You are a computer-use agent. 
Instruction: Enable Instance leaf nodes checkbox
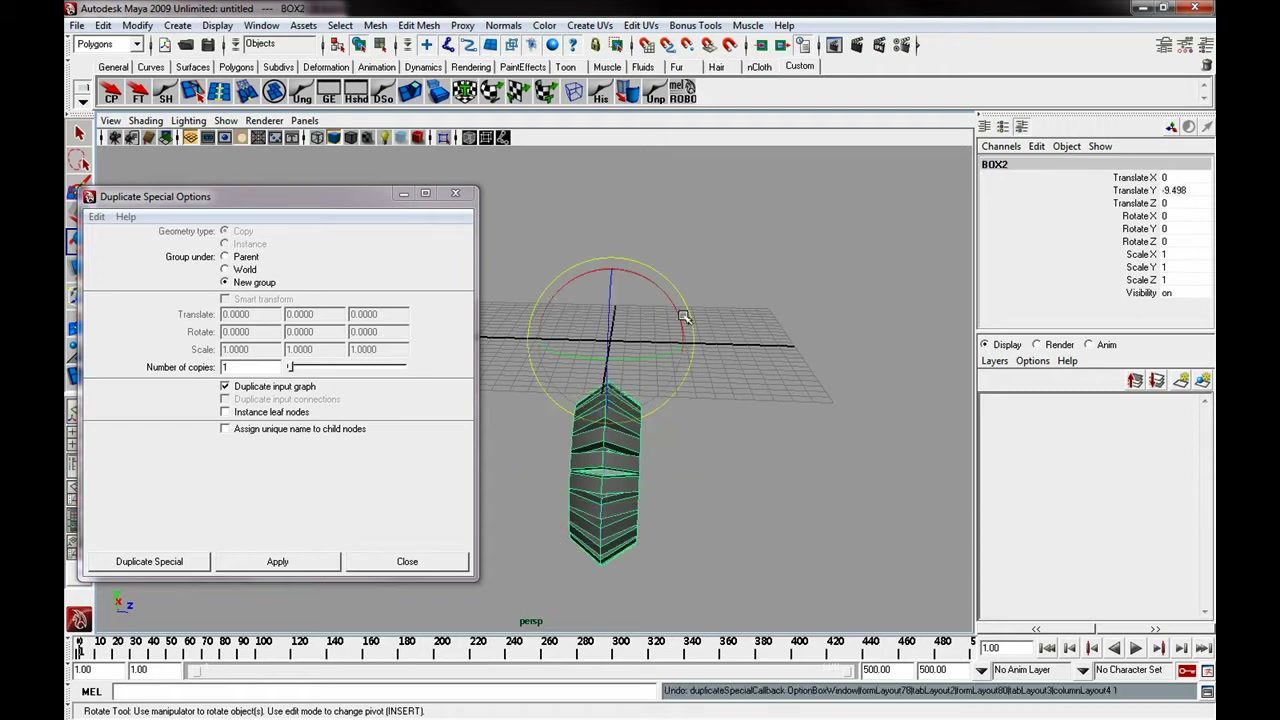click(225, 412)
